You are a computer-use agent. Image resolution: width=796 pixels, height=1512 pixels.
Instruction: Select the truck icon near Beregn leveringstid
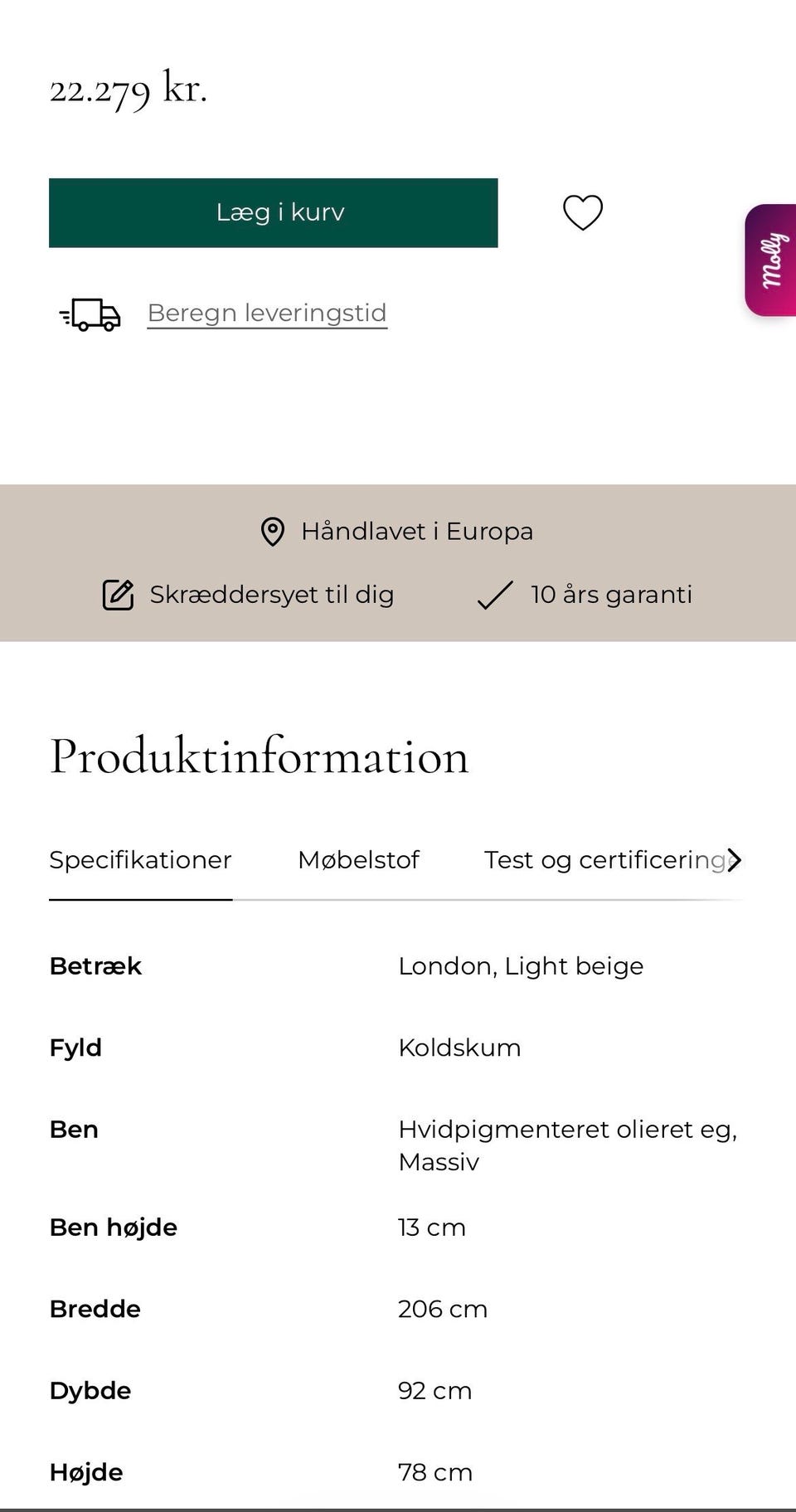coord(90,315)
